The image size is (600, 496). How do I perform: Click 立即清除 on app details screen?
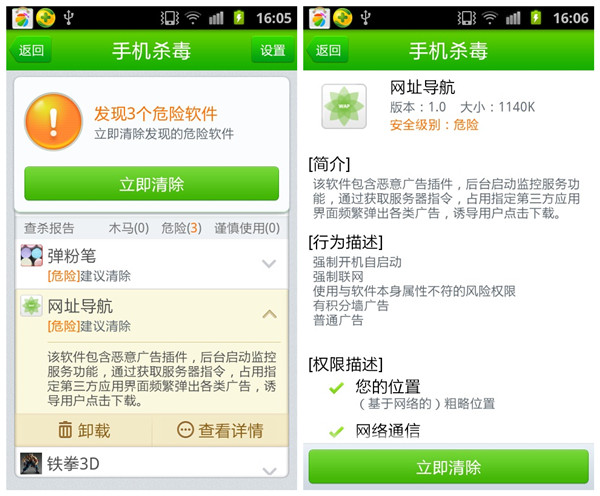448,467
